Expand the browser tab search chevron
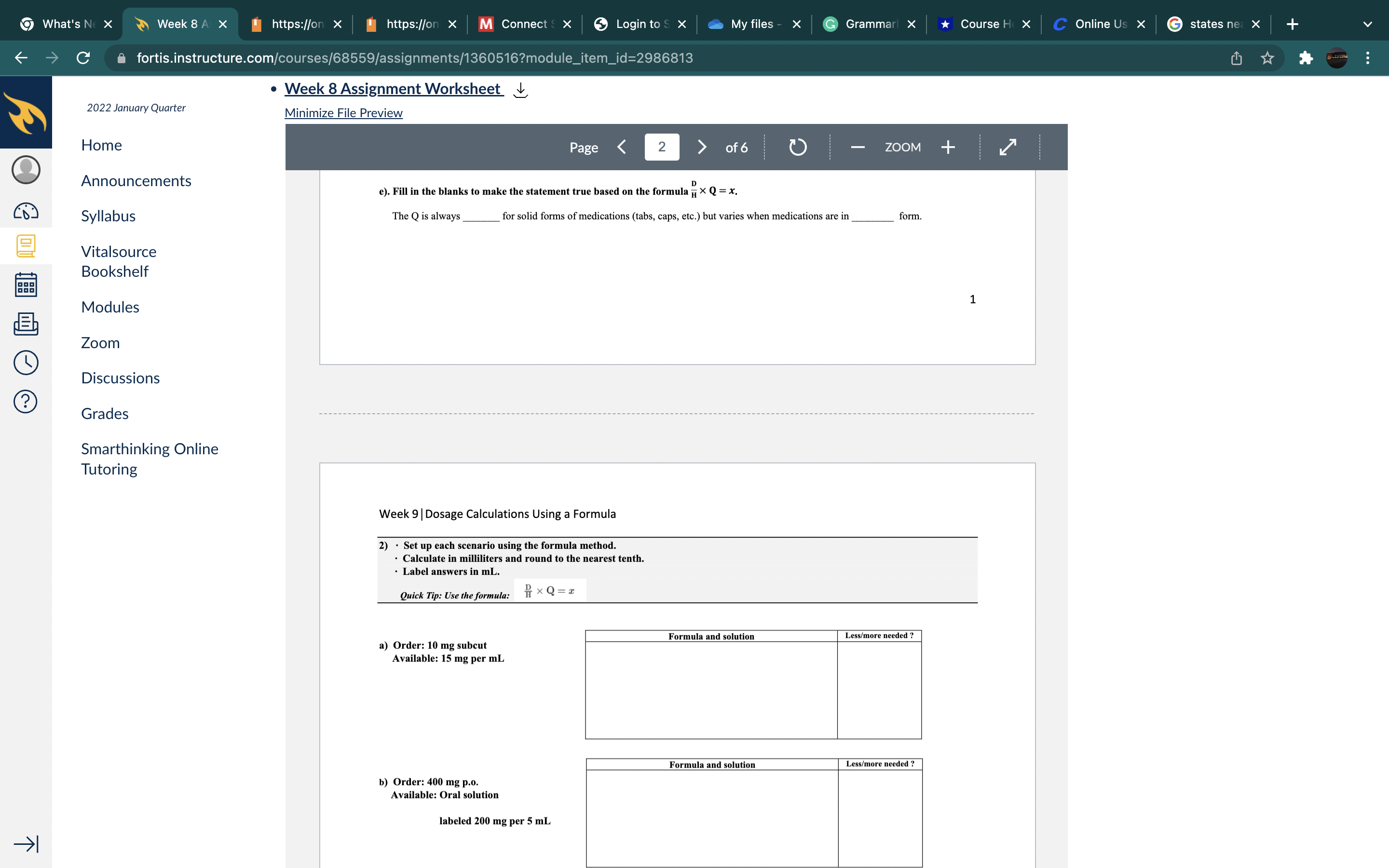The image size is (1389, 868). pyautogui.click(x=1367, y=24)
